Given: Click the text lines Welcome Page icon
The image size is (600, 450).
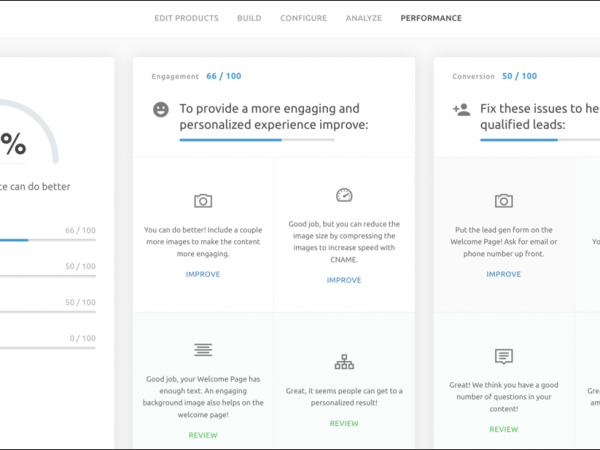Looking at the screenshot, I should [203, 350].
